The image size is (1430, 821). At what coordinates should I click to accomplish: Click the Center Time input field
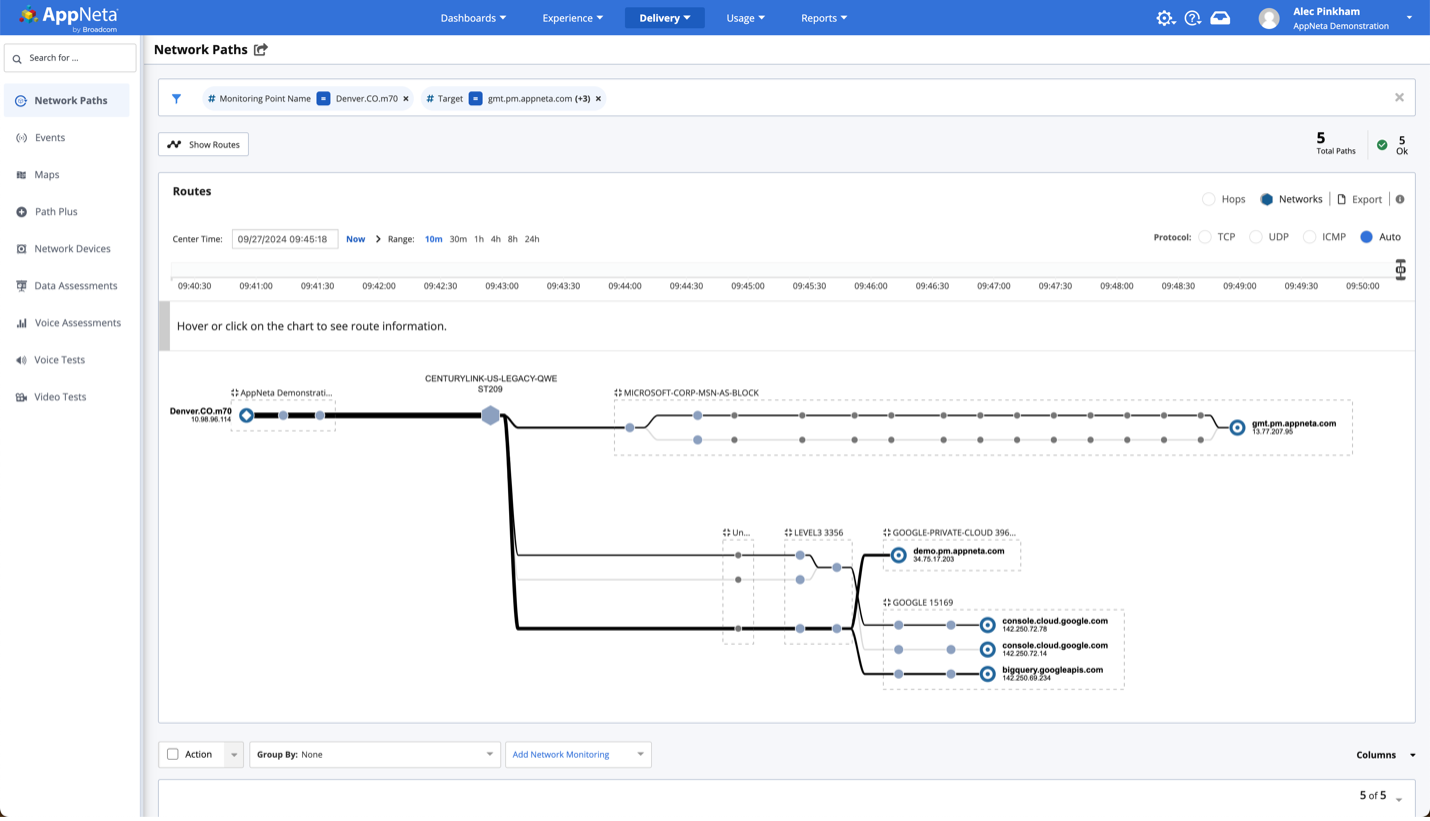[284, 239]
